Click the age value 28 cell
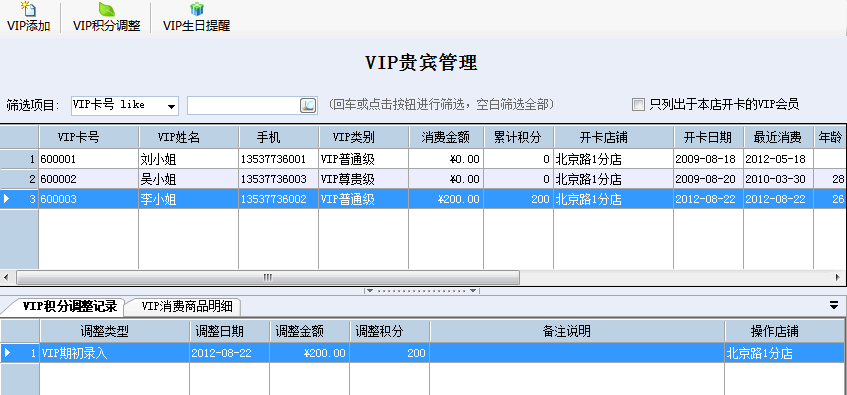 (x=830, y=179)
